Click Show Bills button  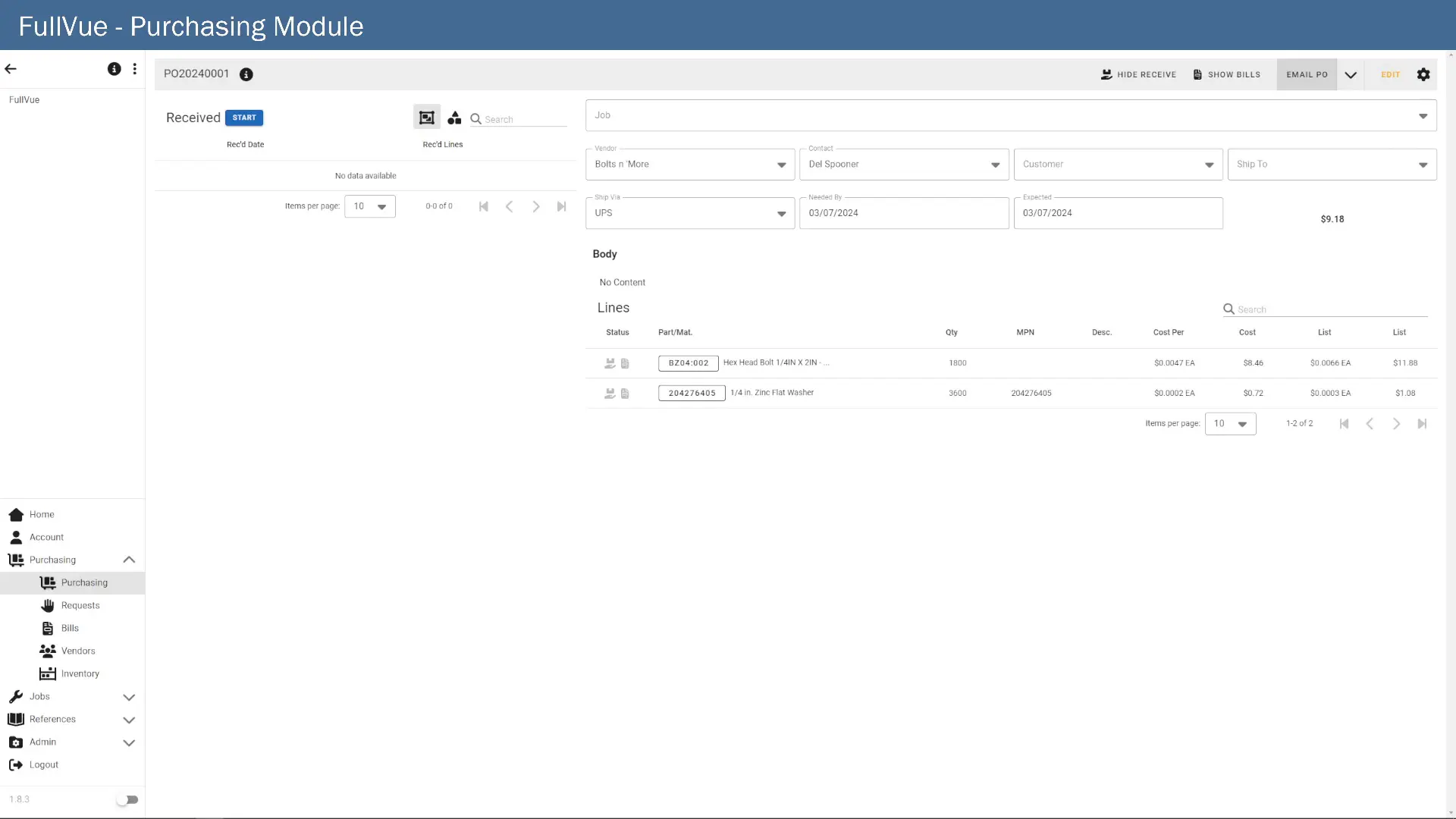1226,74
